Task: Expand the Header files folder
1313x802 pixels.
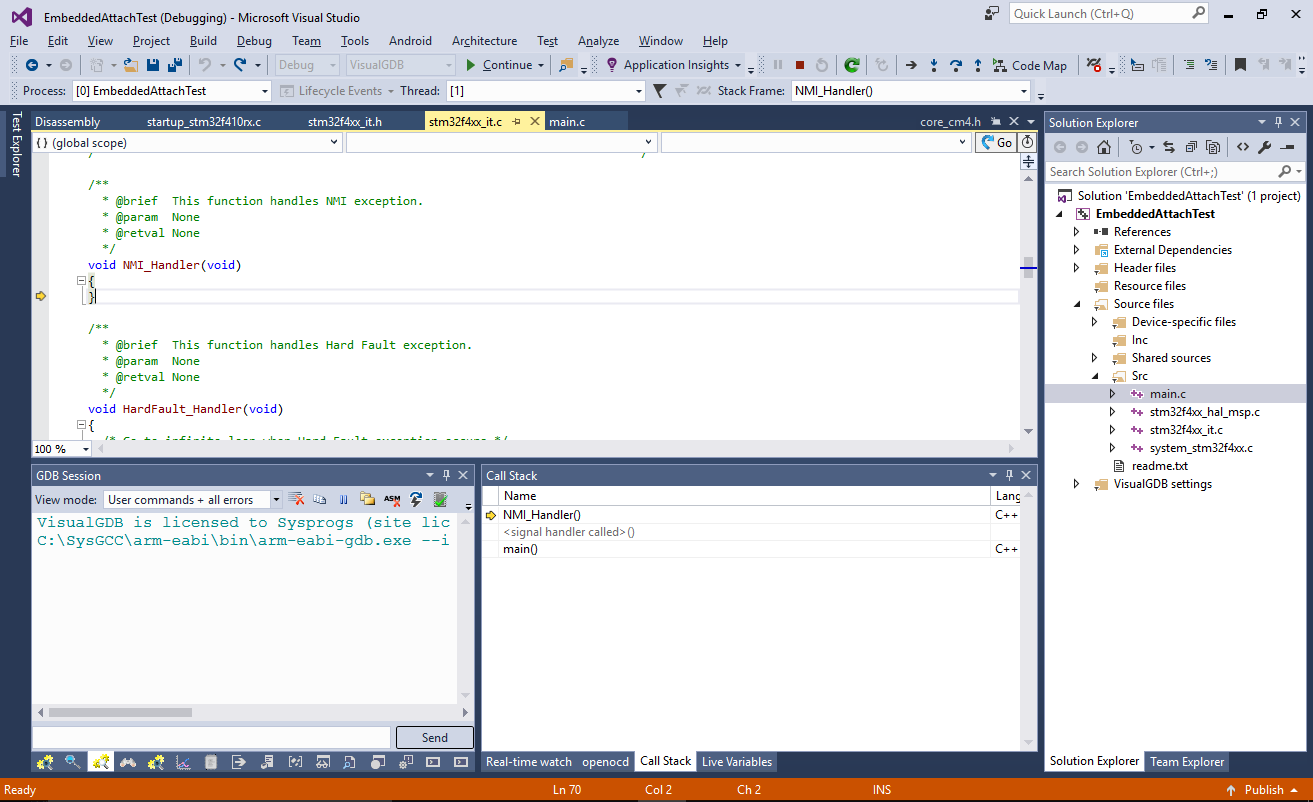Action: click(1077, 268)
